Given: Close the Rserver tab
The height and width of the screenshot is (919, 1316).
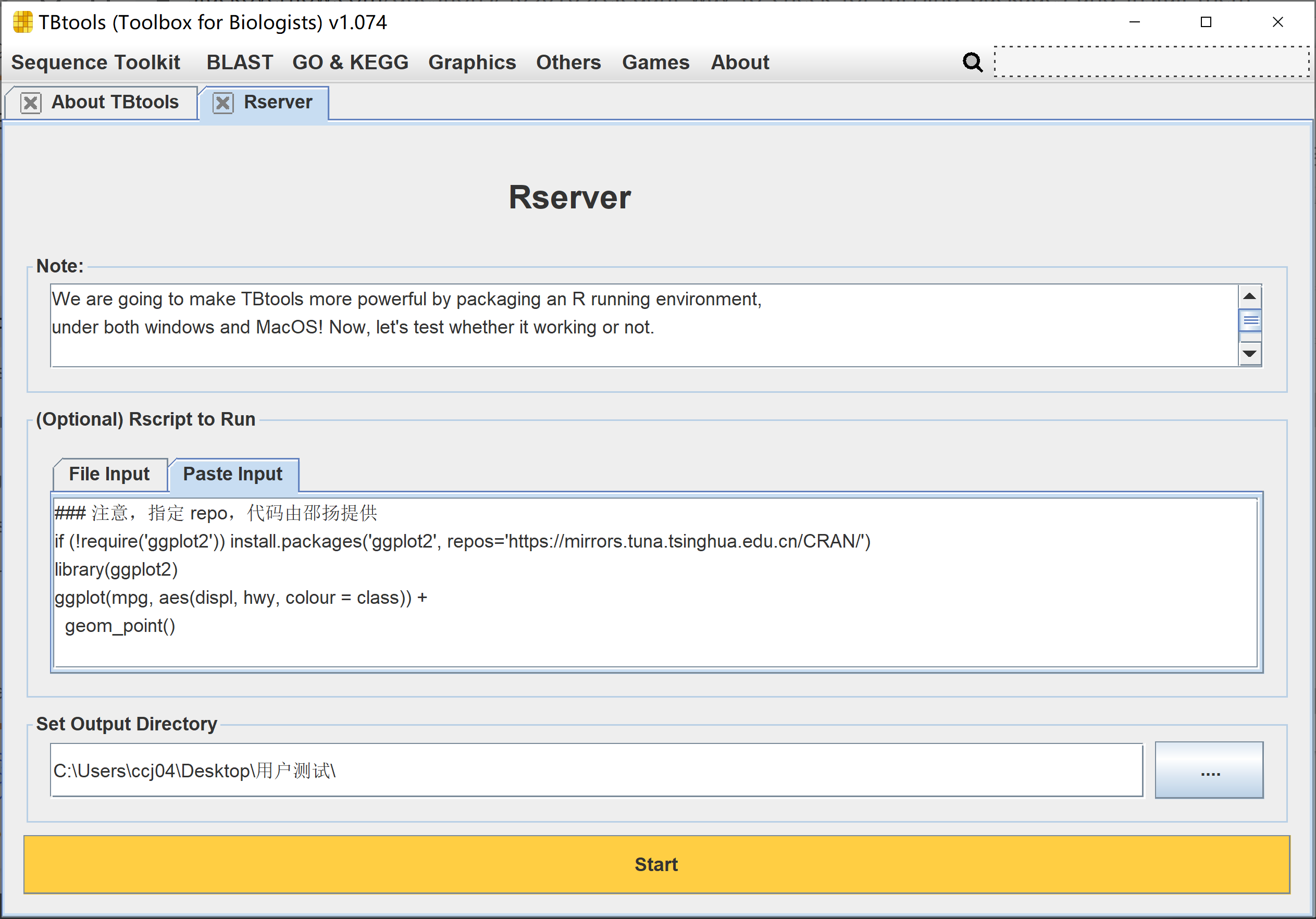Looking at the screenshot, I should tap(223, 103).
